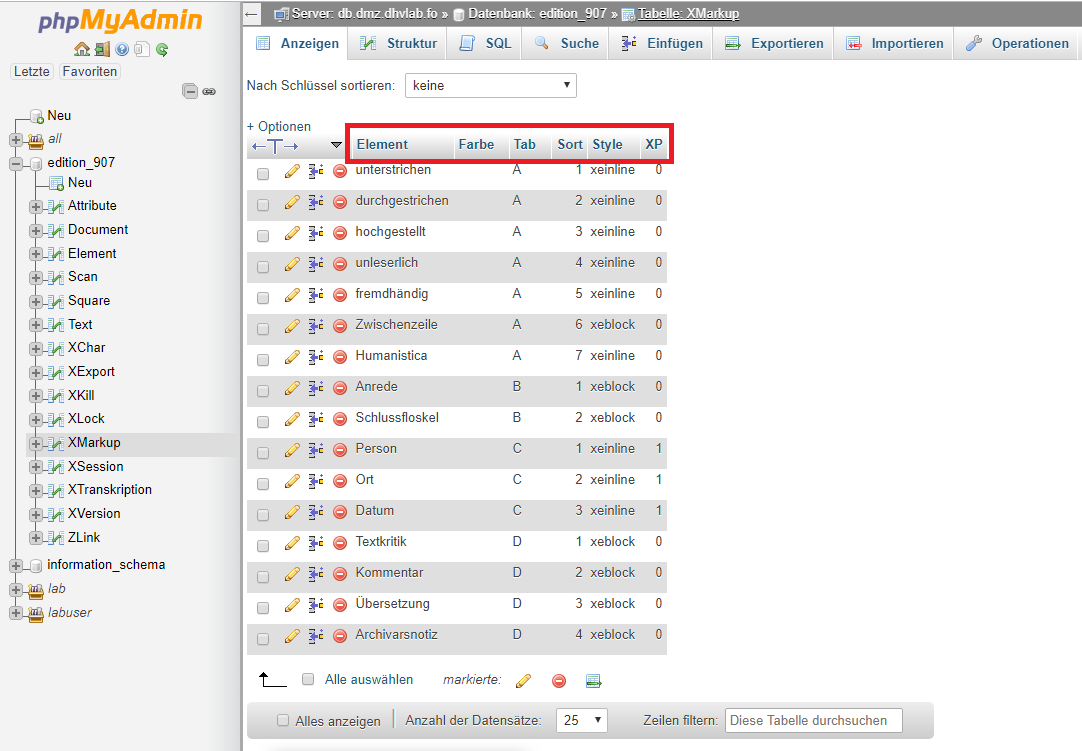
Task: Click the logout door icon
Action: click(x=102, y=49)
